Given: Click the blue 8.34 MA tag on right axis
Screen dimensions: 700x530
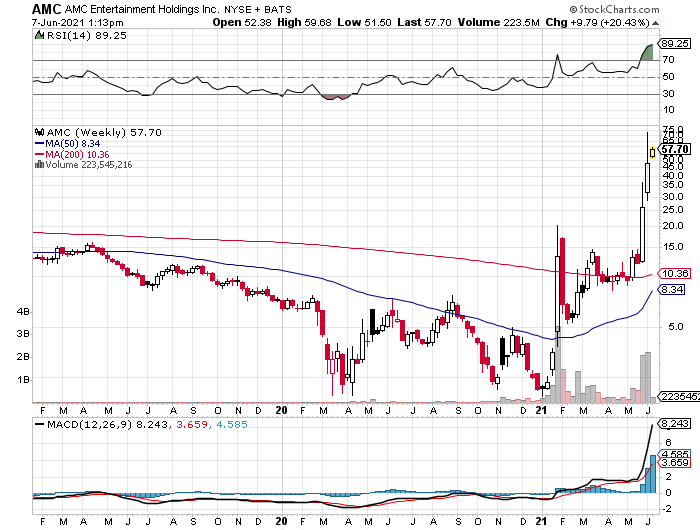Looking at the screenshot, I should tap(672, 289).
